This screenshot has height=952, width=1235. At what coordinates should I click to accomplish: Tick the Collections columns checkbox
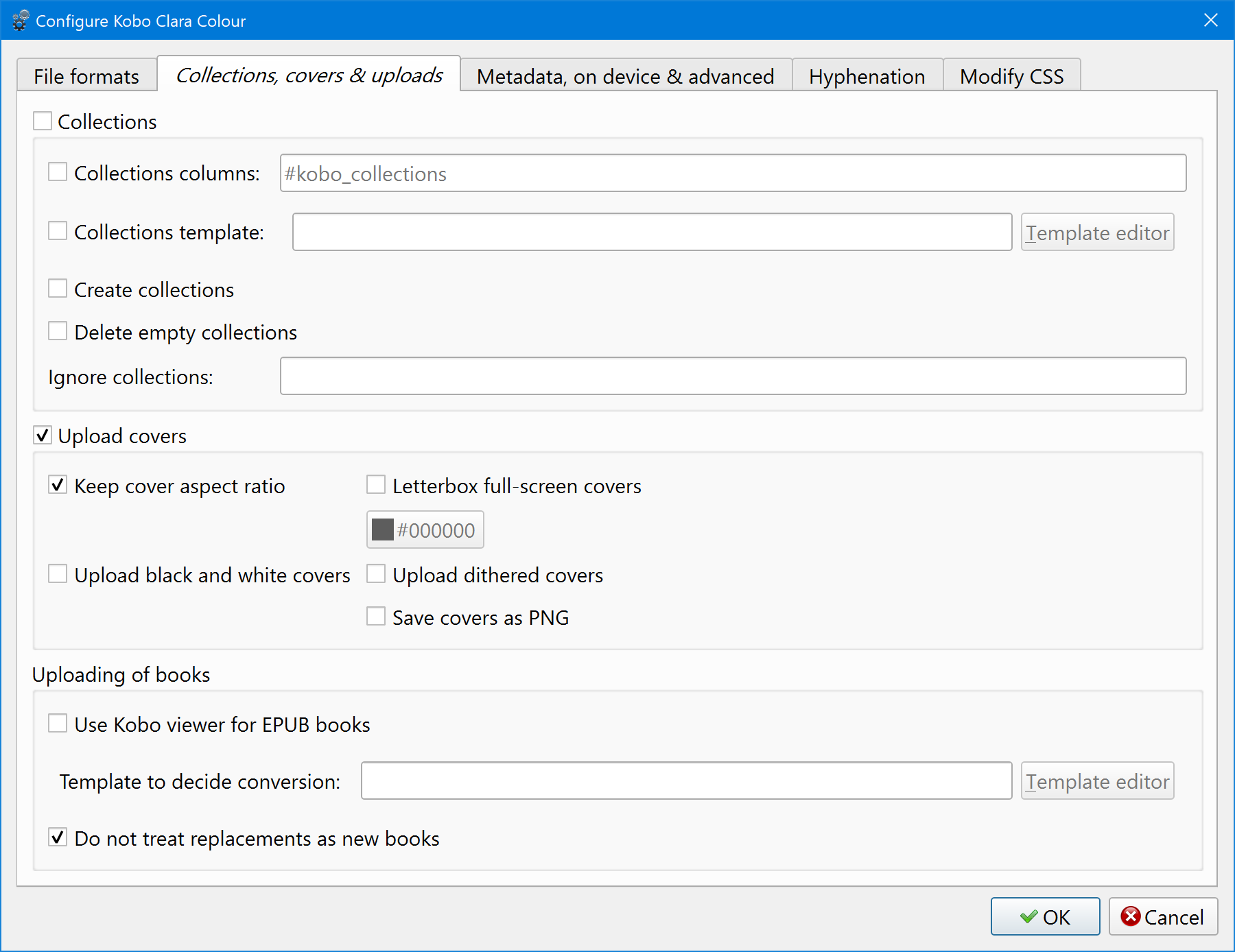coord(58,172)
